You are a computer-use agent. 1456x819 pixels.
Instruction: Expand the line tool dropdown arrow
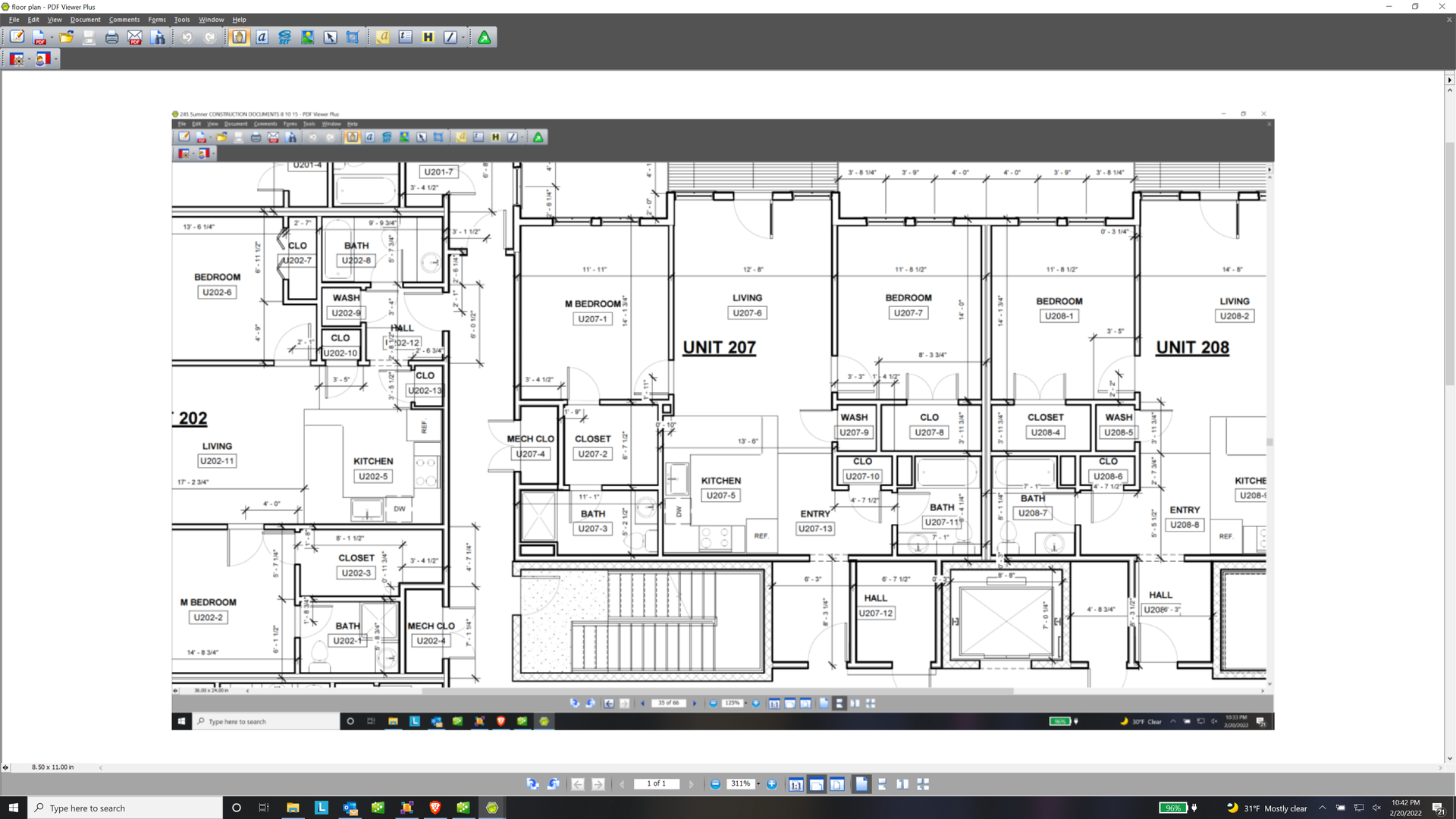coord(463,37)
